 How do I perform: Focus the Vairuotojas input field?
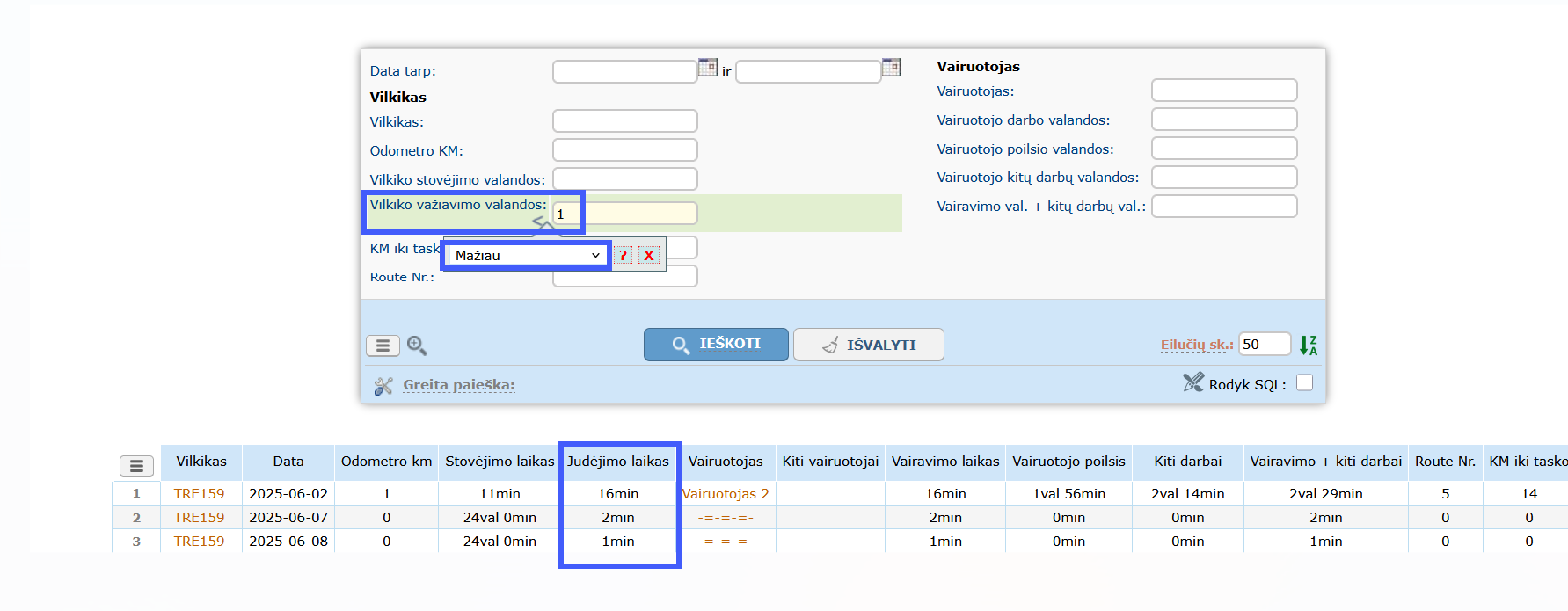(x=1224, y=90)
